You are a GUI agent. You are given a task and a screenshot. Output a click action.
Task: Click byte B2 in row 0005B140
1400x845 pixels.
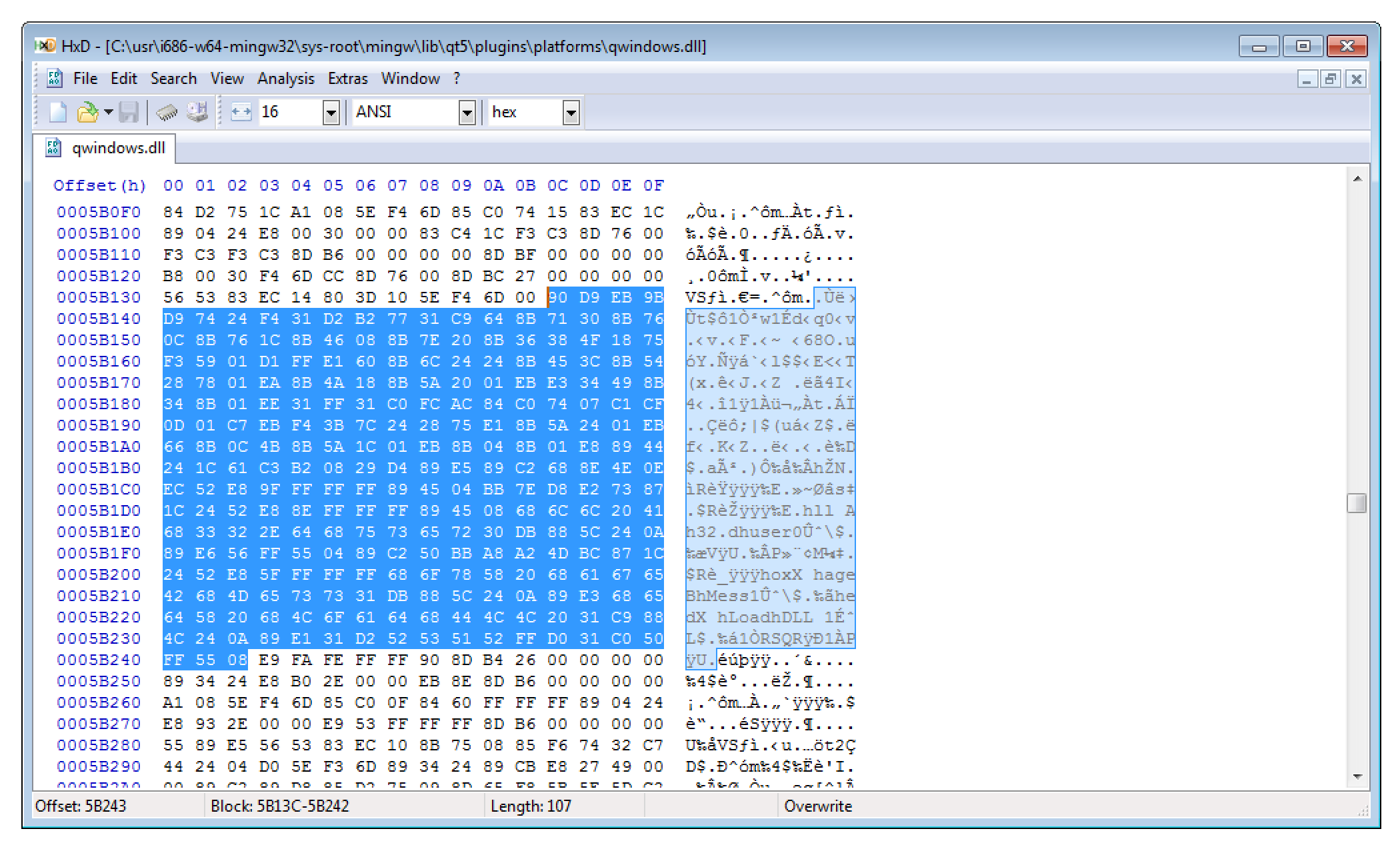coord(365,319)
